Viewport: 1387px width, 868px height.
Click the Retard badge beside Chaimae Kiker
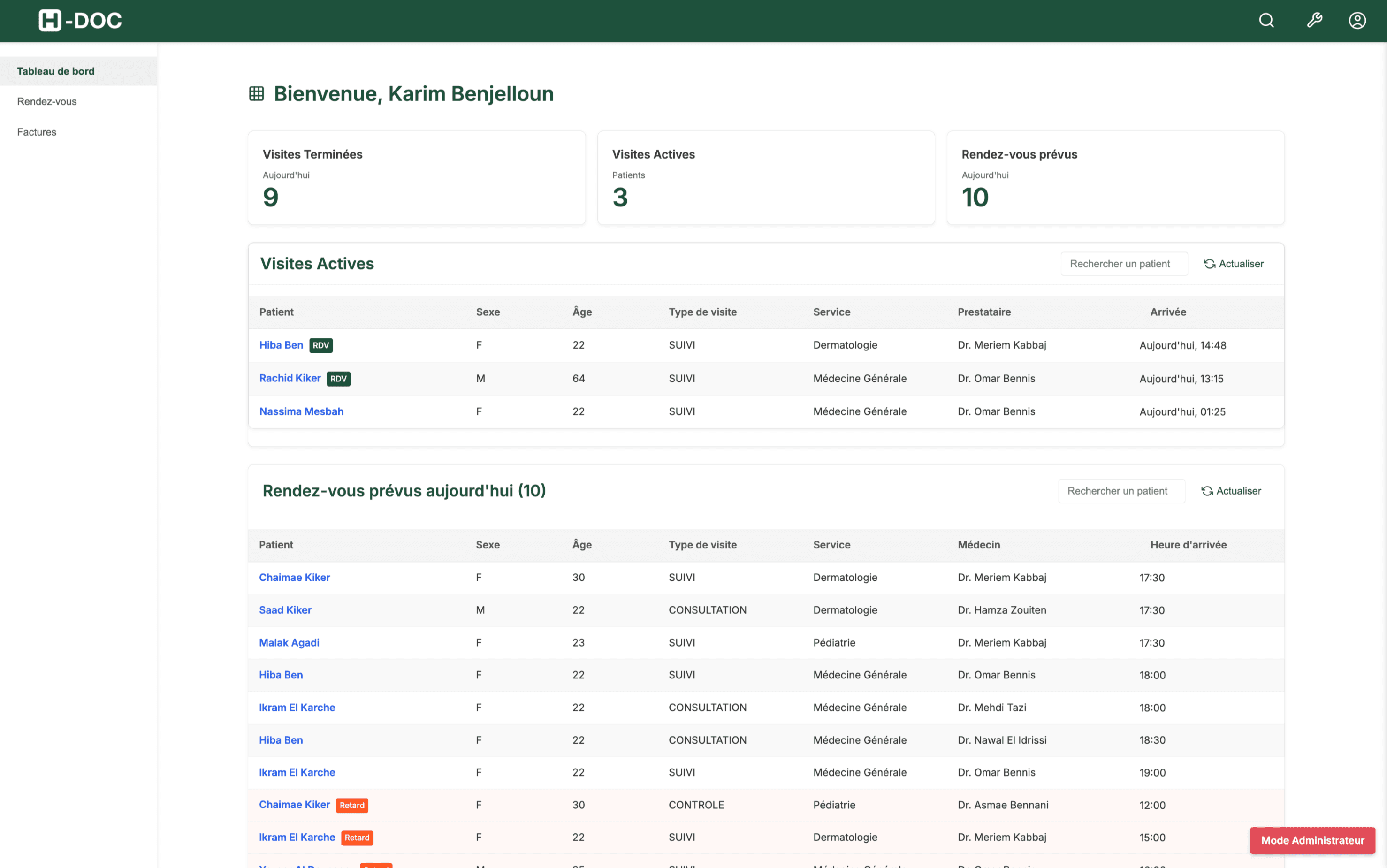(352, 805)
